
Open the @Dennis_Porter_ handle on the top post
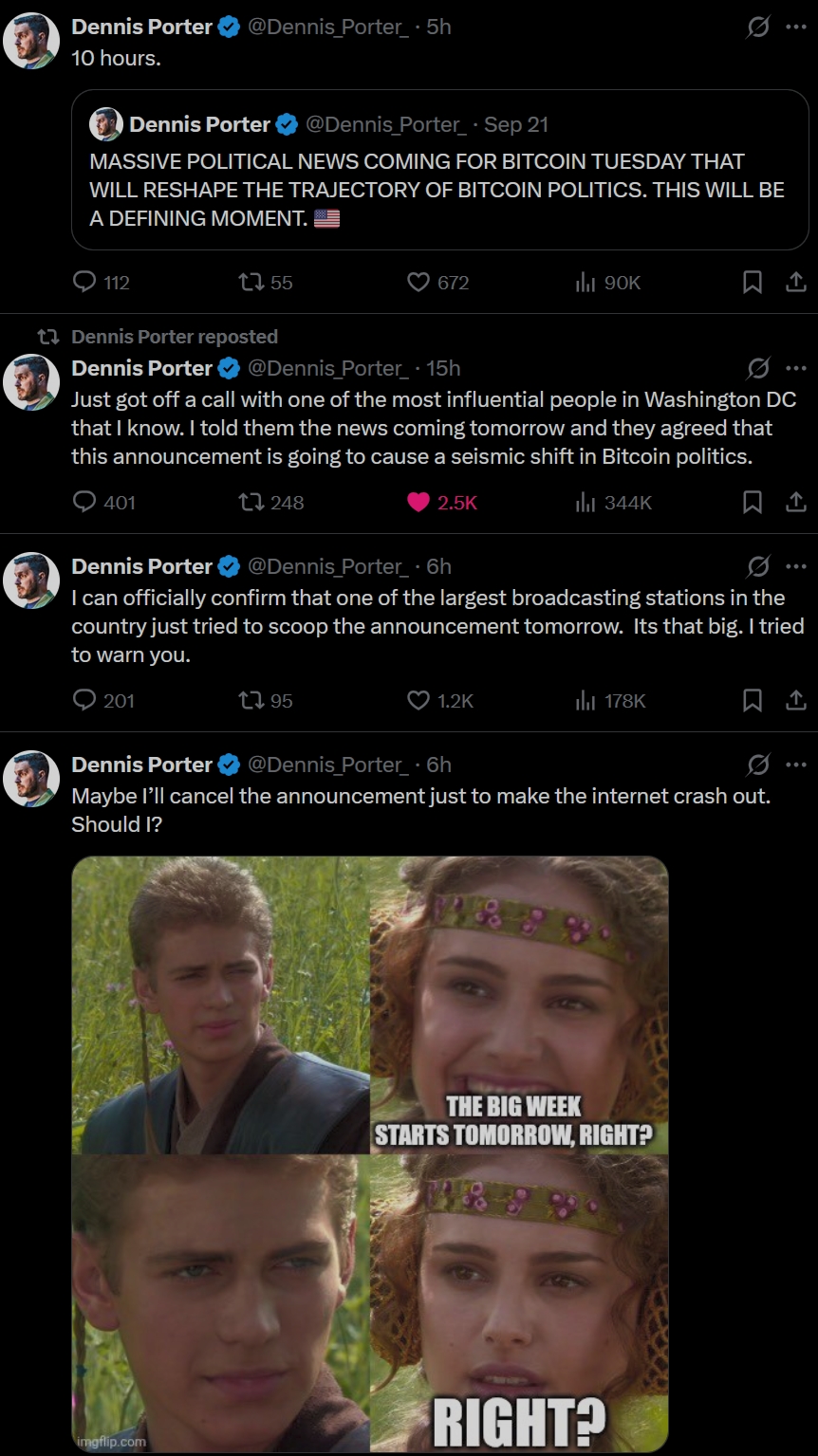click(328, 28)
